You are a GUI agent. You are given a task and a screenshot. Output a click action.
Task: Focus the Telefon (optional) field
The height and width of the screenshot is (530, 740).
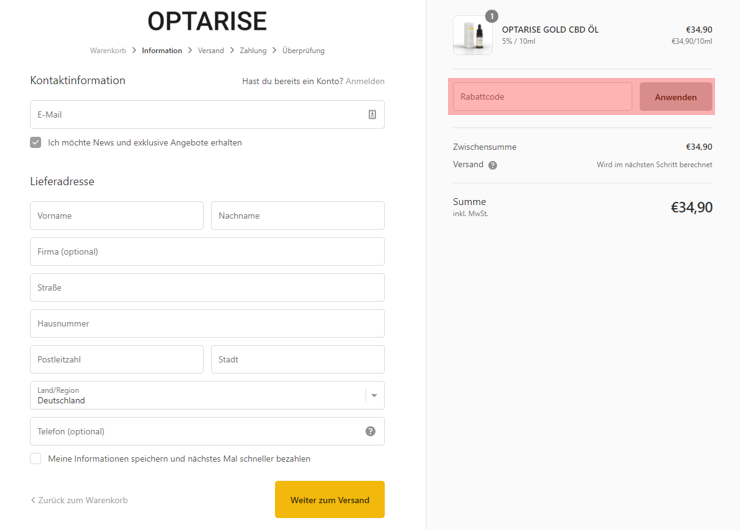[207, 431]
